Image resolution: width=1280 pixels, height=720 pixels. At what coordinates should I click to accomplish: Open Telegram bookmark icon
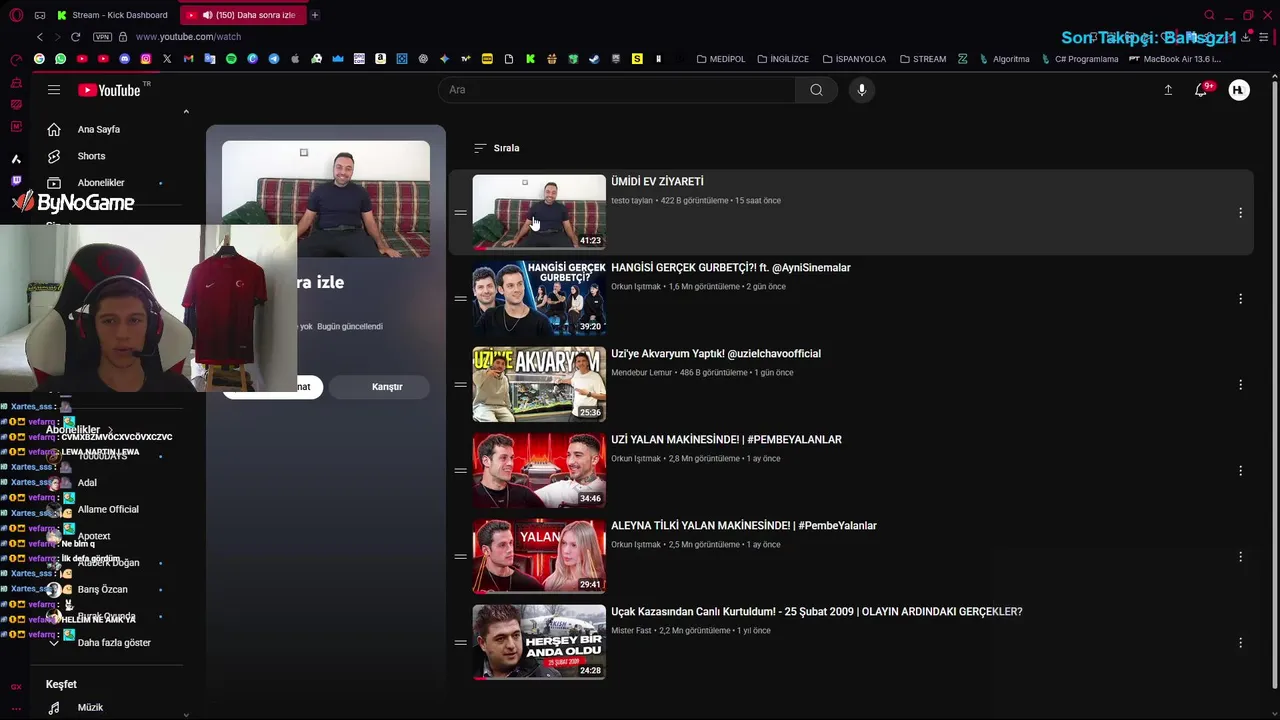click(x=273, y=59)
